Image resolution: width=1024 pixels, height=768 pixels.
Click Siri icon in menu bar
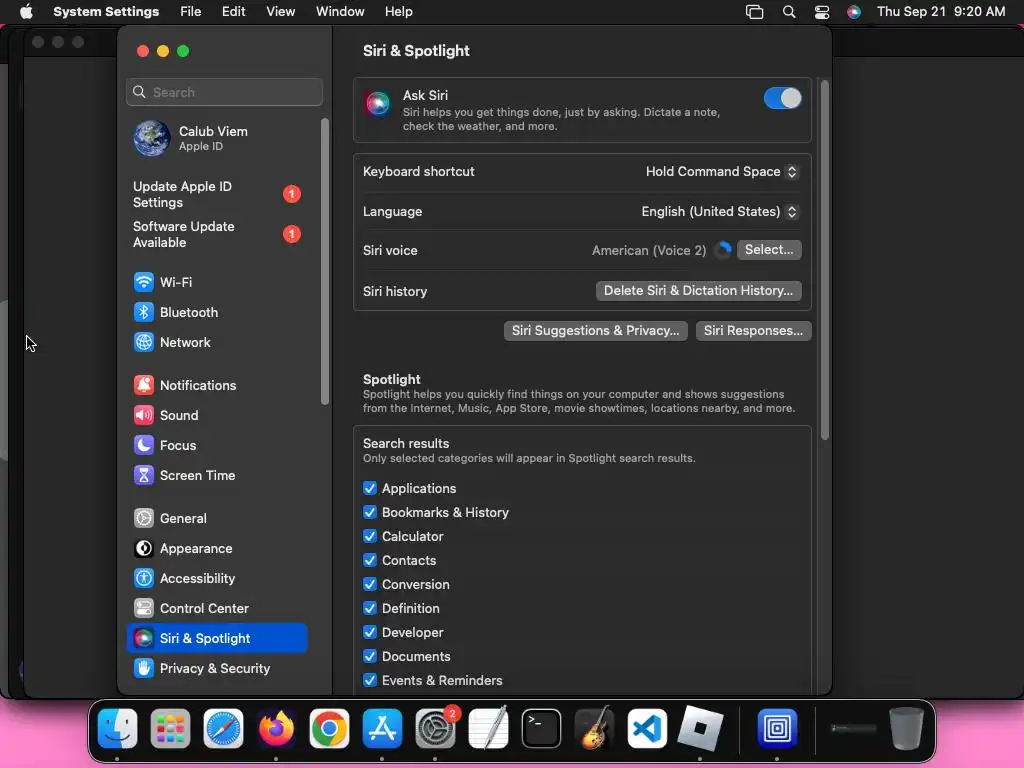point(854,12)
